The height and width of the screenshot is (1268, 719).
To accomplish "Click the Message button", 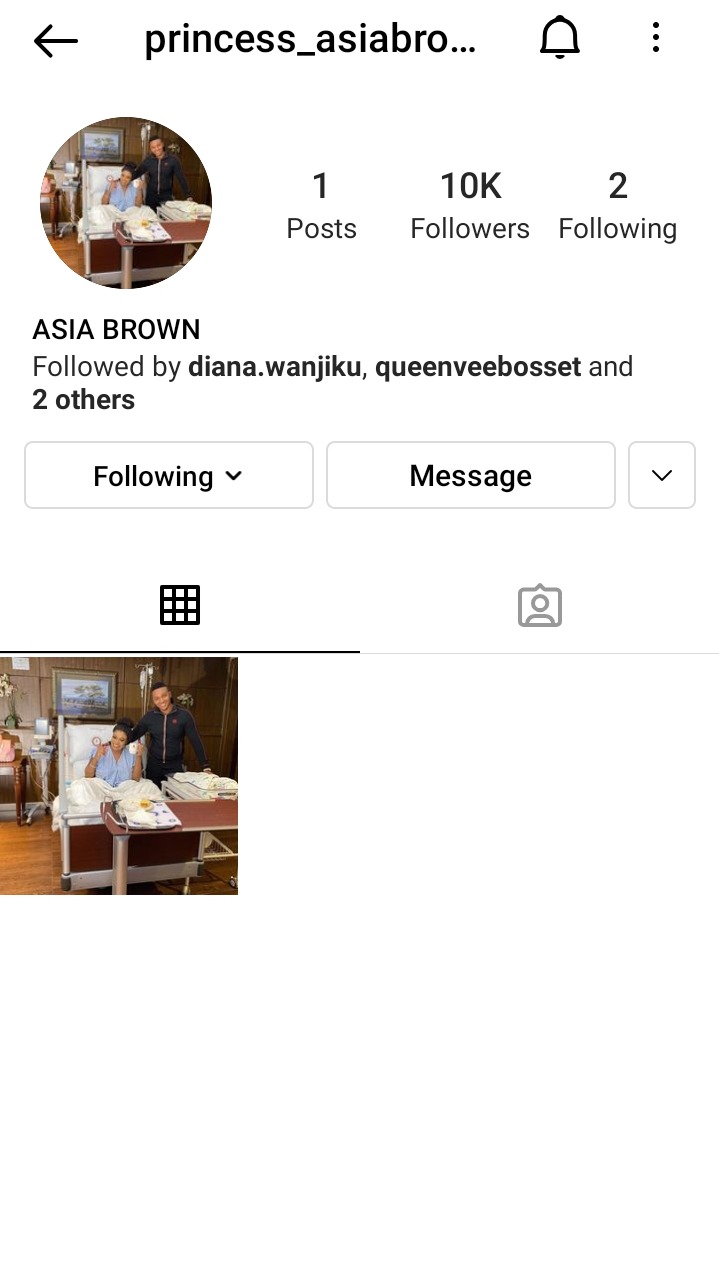I will [471, 476].
